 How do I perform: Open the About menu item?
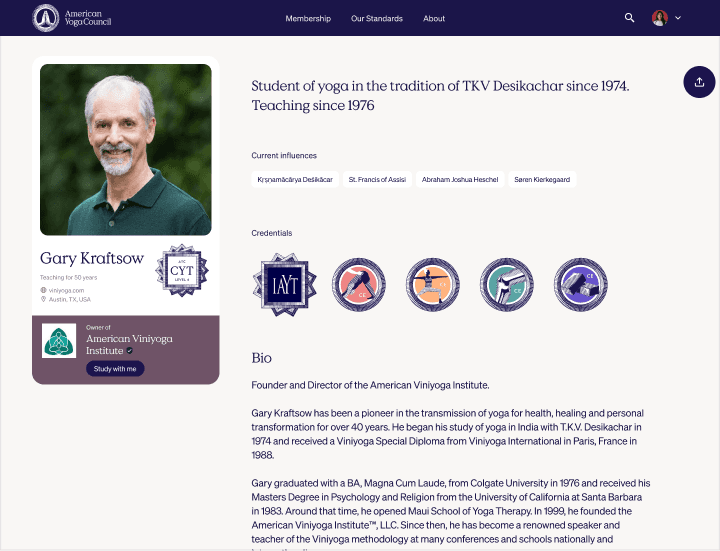point(434,18)
